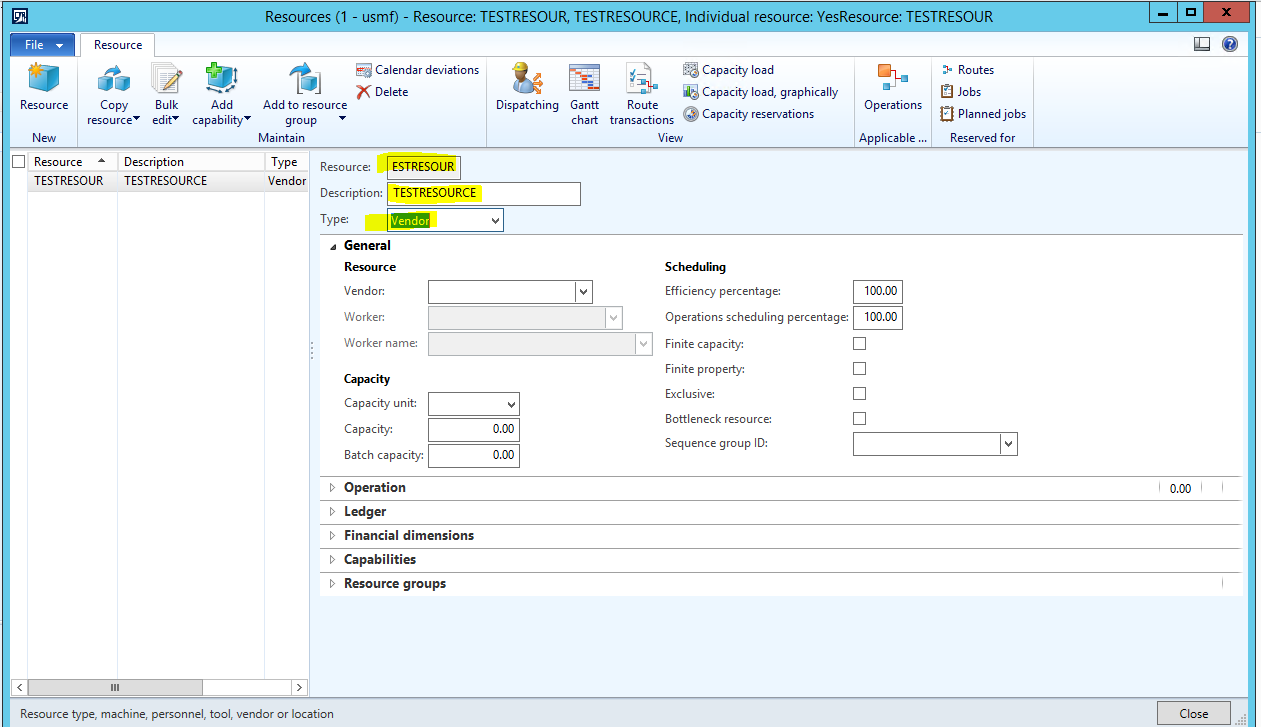This screenshot has width=1261, height=727.
Task: Open the help icon at top right
Action: [1230, 44]
